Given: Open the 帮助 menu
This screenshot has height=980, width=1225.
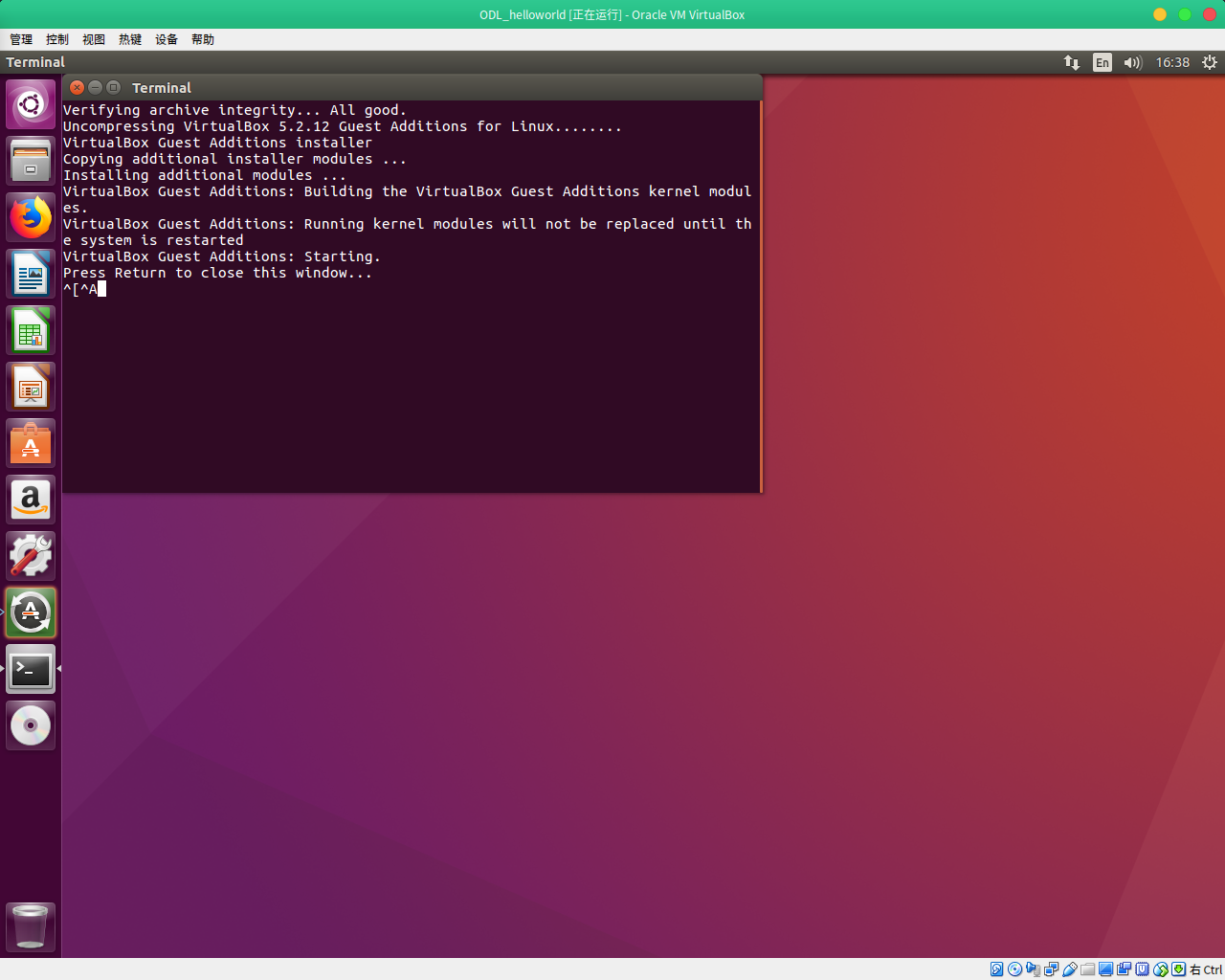Looking at the screenshot, I should pos(203,39).
